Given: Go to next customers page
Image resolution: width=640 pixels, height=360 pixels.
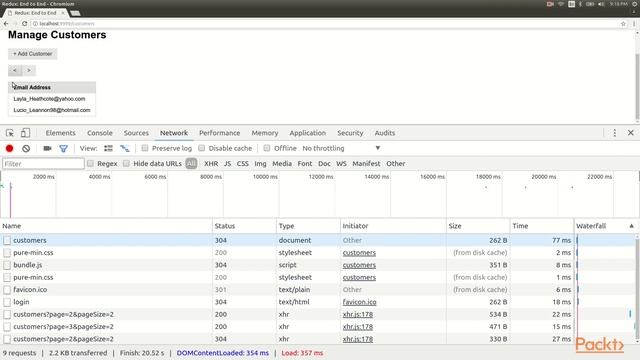Looking at the screenshot, I should (29, 71).
